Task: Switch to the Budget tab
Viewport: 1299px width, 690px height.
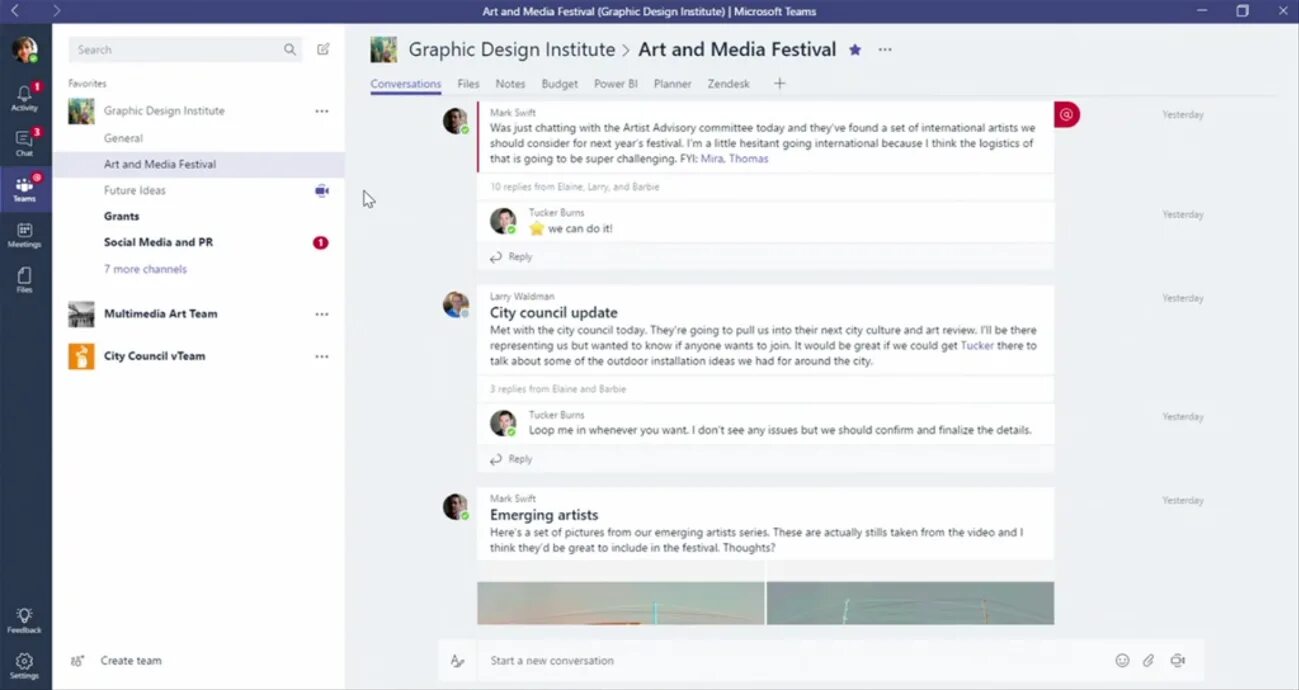Action: [x=560, y=84]
